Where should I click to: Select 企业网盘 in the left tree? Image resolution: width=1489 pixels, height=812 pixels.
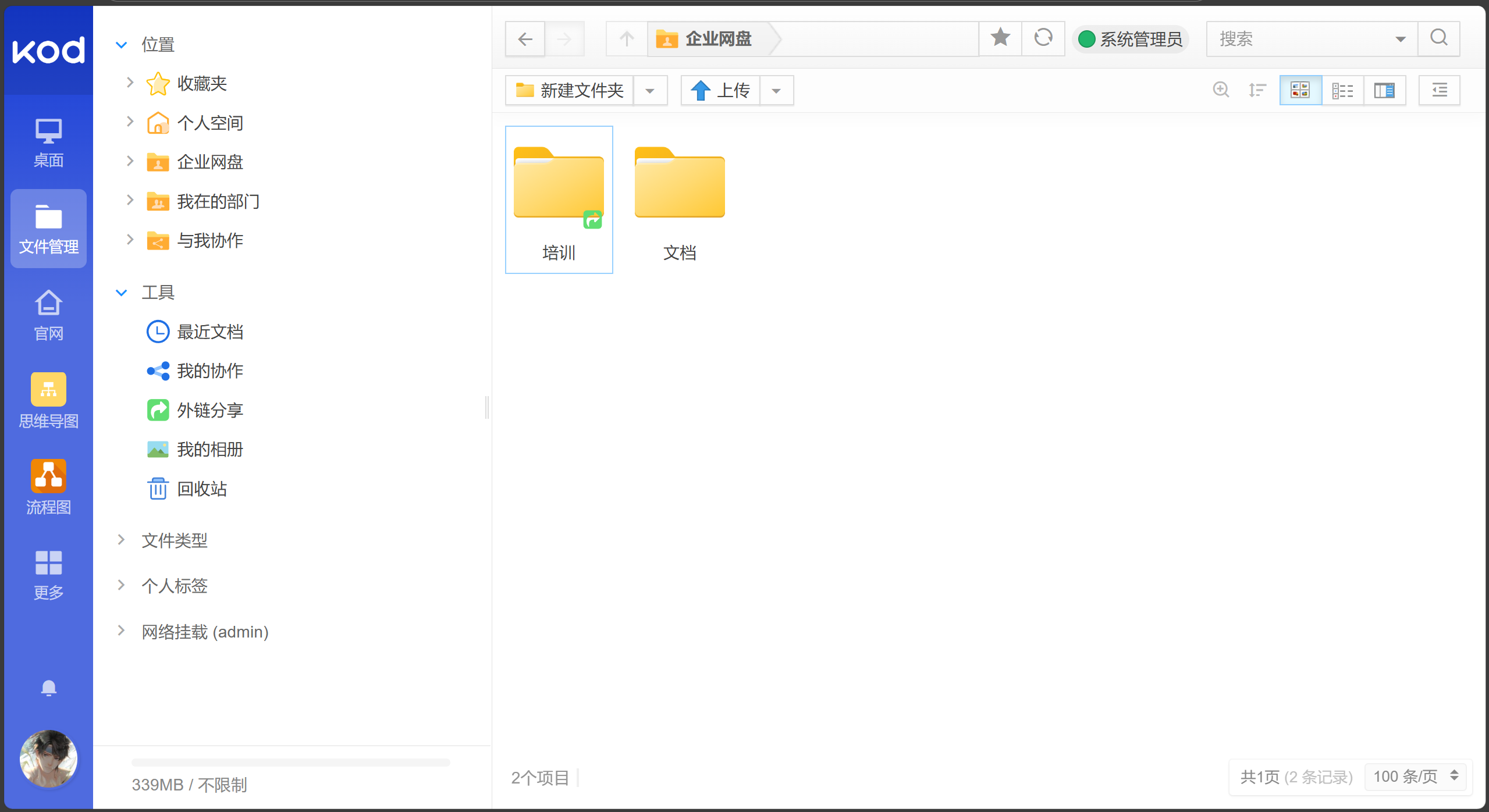pos(195,162)
